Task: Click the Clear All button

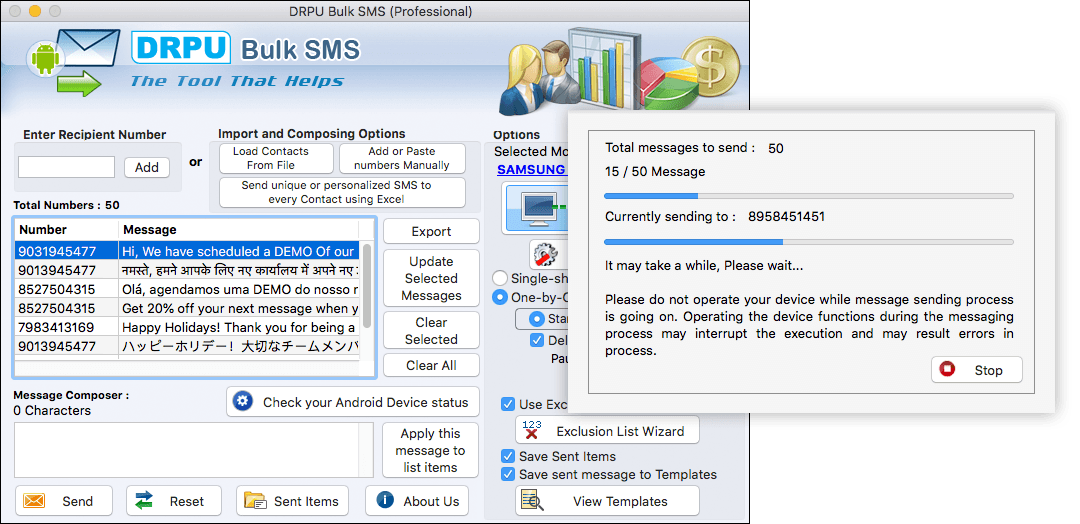Action: (x=431, y=366)
